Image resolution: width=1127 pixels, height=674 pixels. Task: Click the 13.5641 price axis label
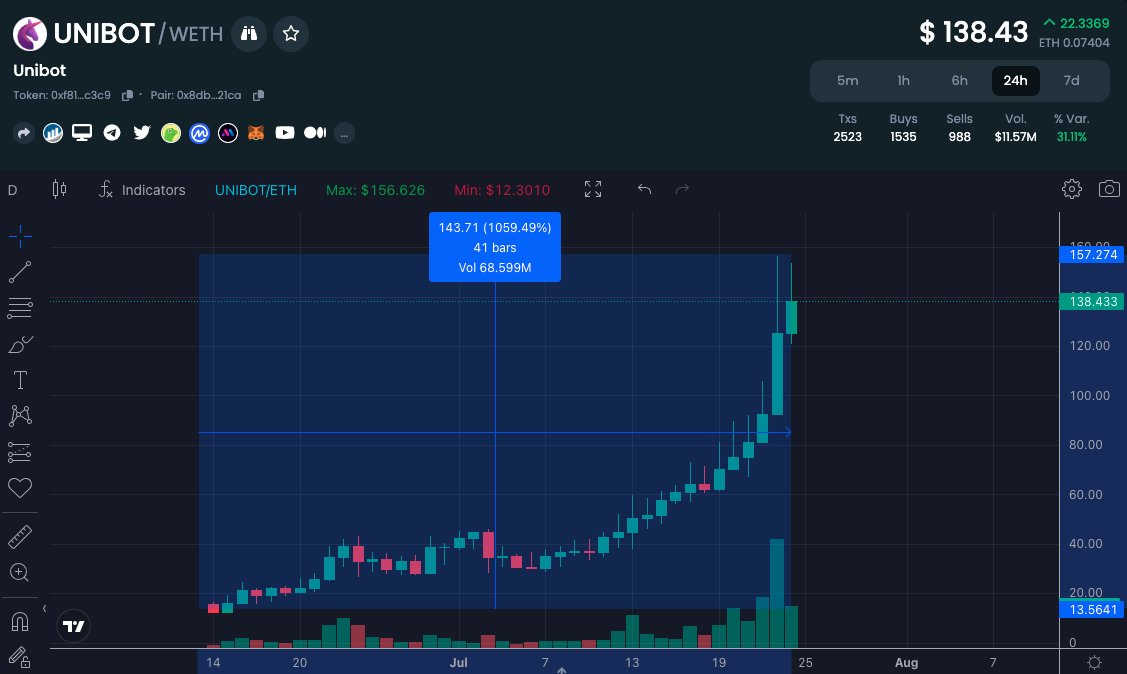pos(1092,609)
